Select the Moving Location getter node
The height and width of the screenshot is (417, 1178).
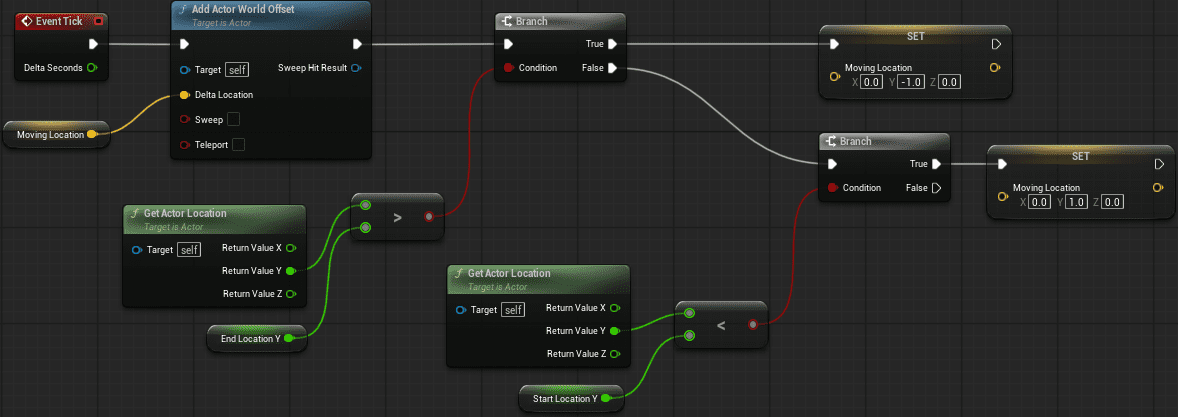[56, 134]
